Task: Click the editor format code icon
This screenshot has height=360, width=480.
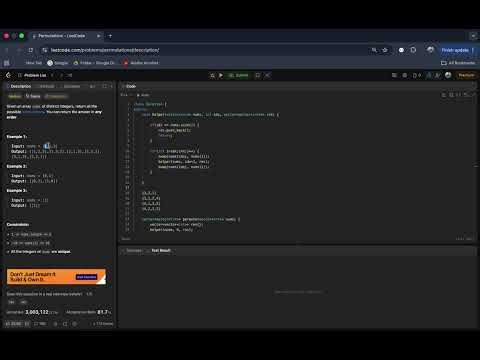Action: [x=444, y=95]
